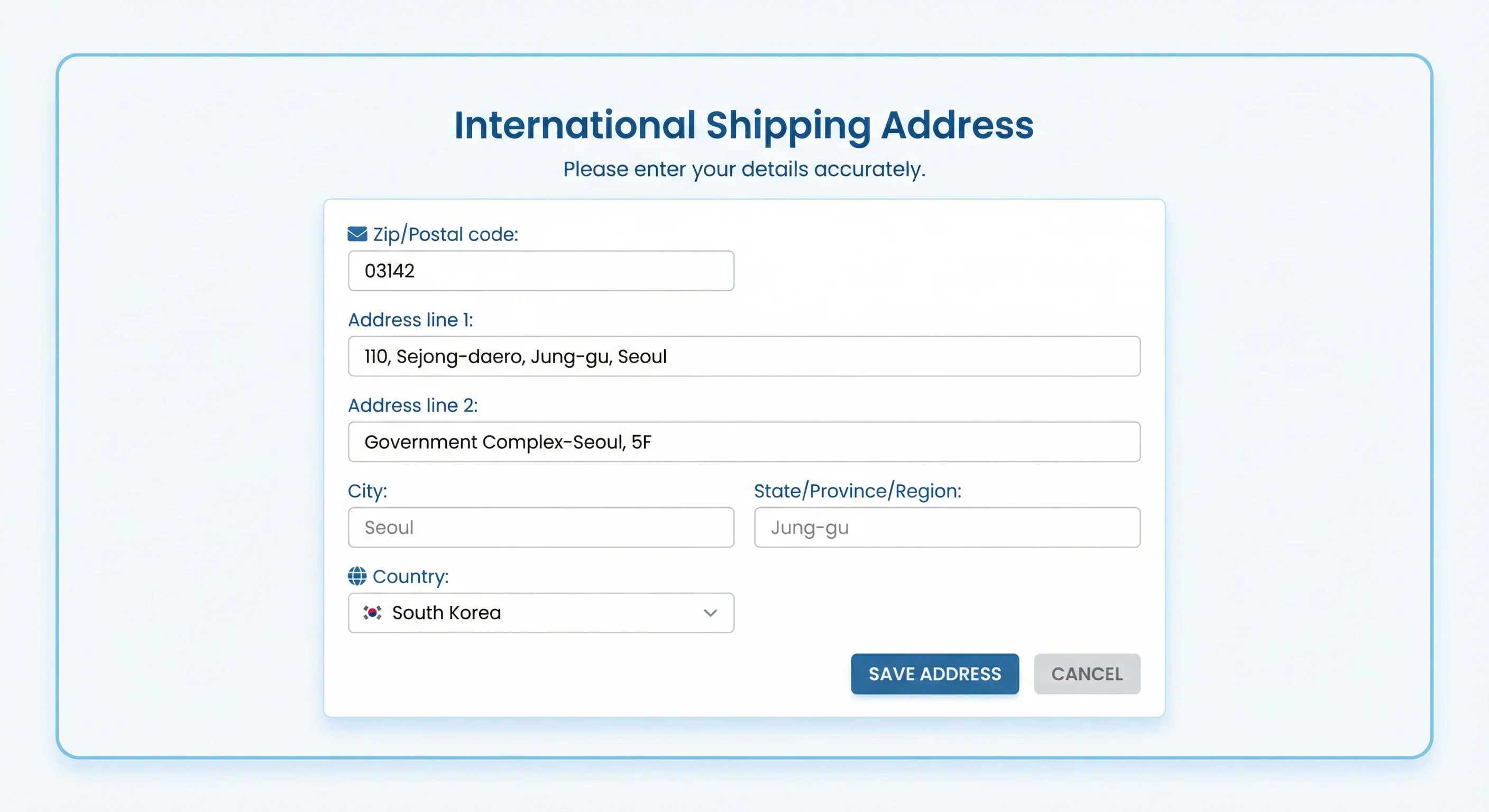Focus Address line 2 with Government Complex-Seoul
The height and width of the screenshot is (812, 1489).
743,442
